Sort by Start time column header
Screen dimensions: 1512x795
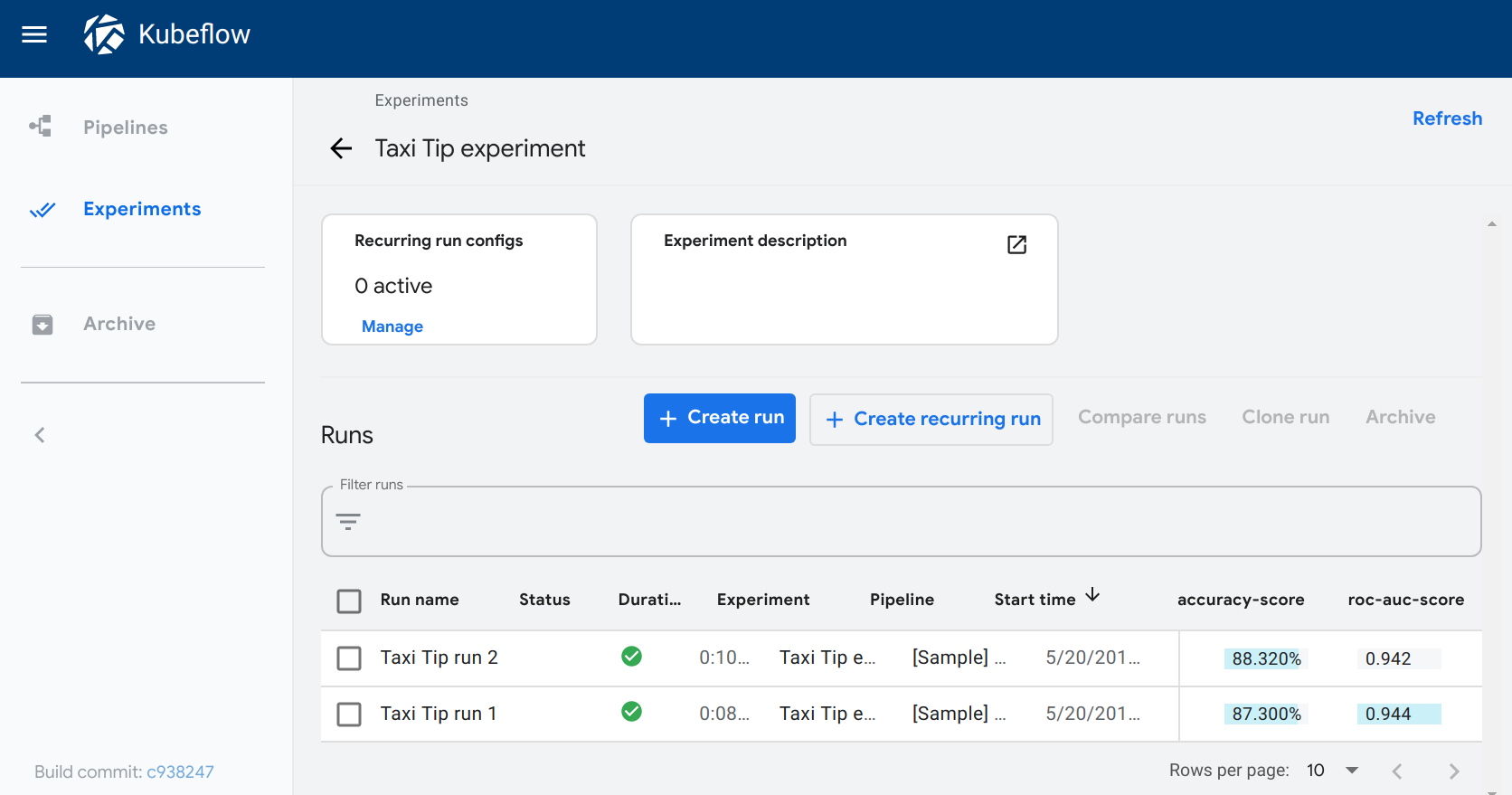(1035, 600)
